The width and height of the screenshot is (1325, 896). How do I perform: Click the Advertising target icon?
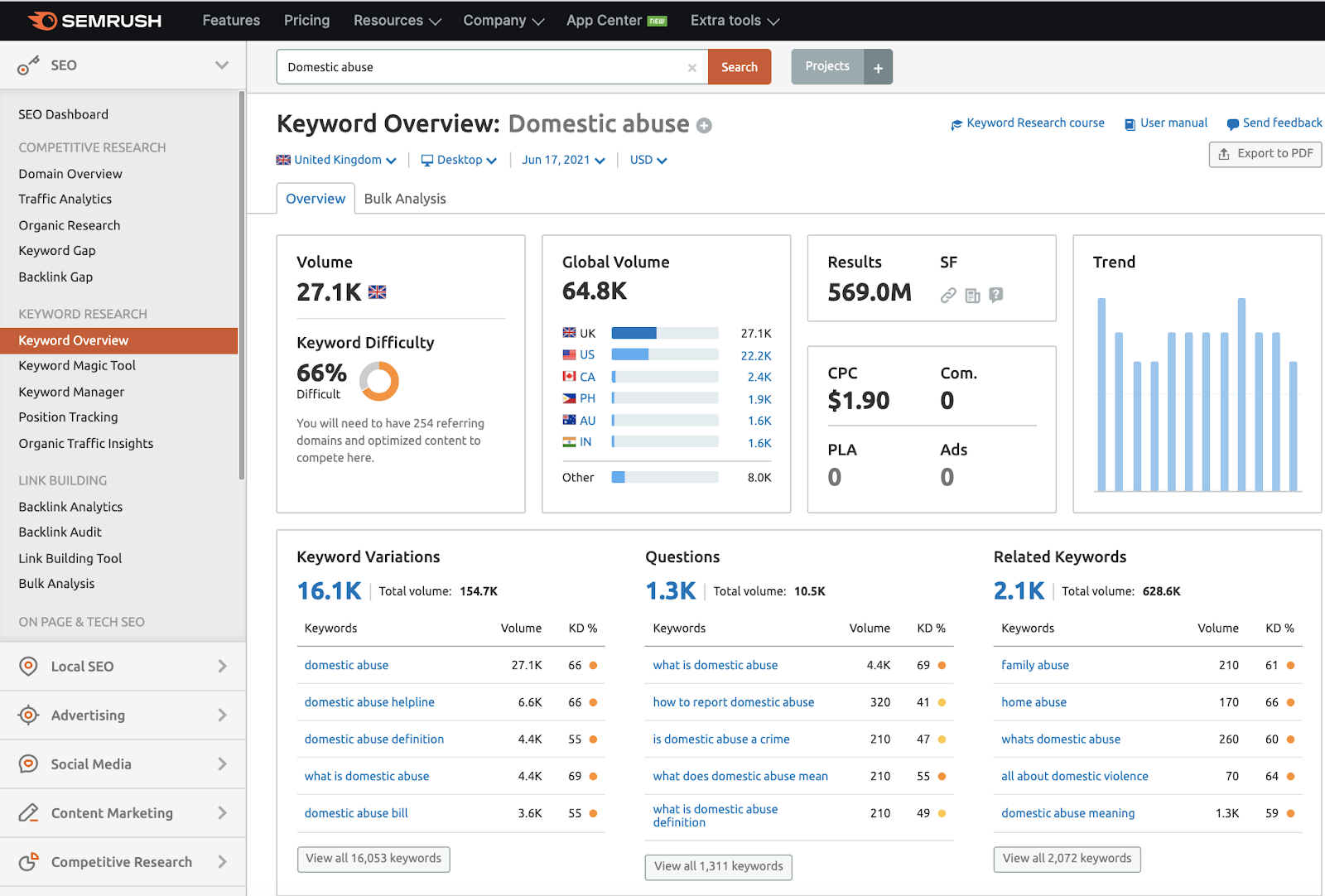click(28, 715)
